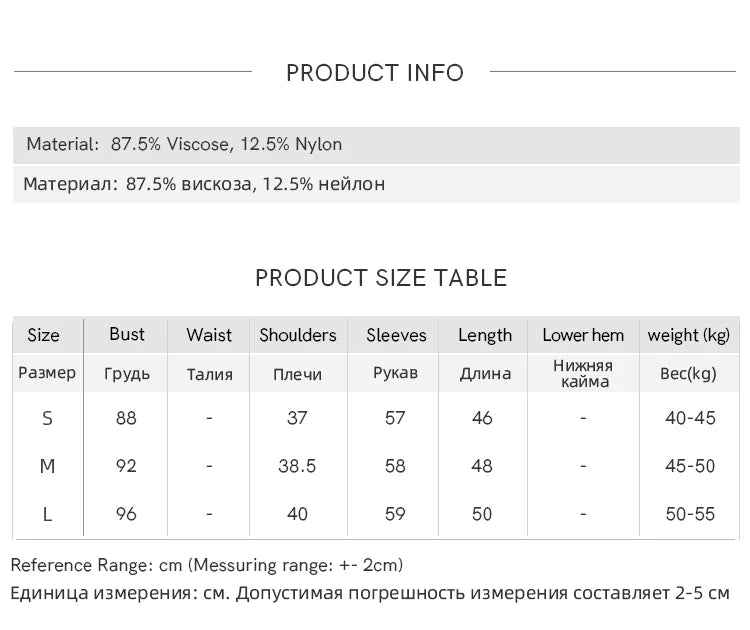Click the M size row label
The image size is (750, 630).
click(47, 466)
